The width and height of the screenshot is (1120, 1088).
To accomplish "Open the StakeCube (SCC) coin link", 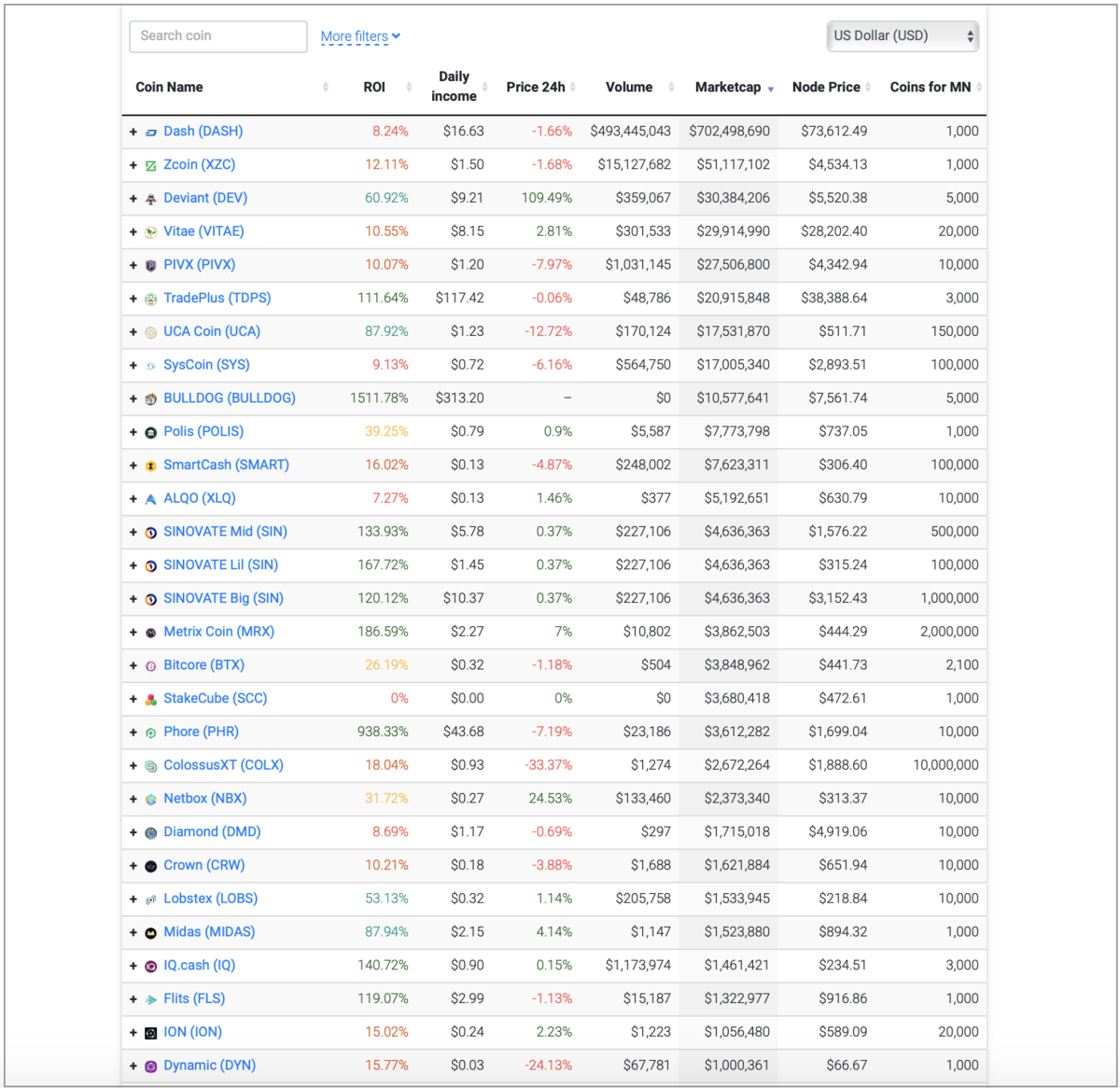I will tap(216, 698).
